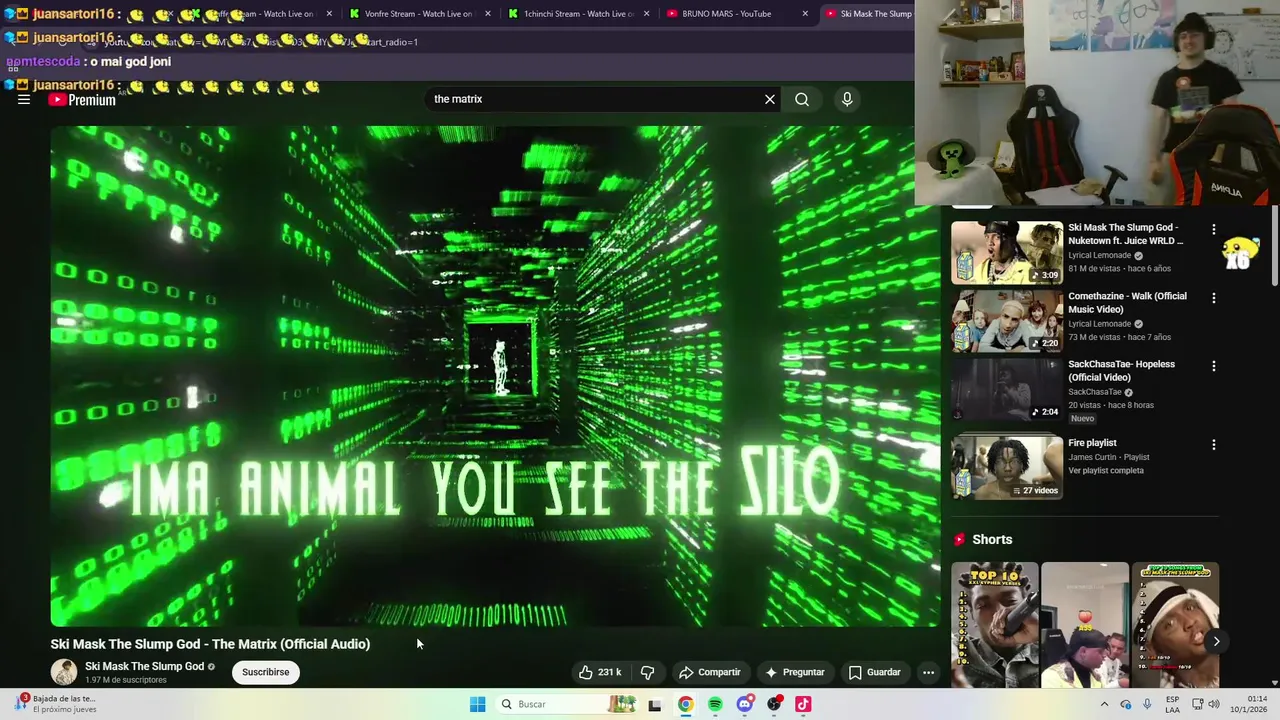Viewport: 1280px width, 720px height.
Task: Open volume speaker tray icon
Action: click(x=1214, y=704)
